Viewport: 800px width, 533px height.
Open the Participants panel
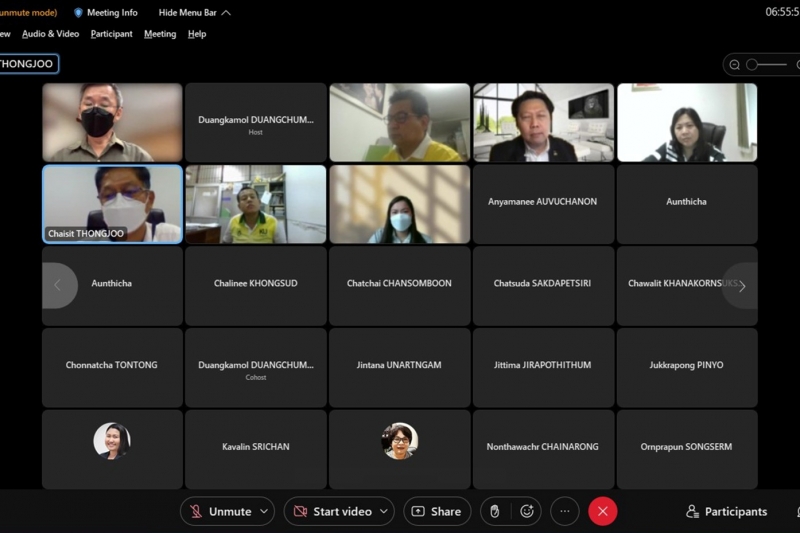click(x=726, y=511)
